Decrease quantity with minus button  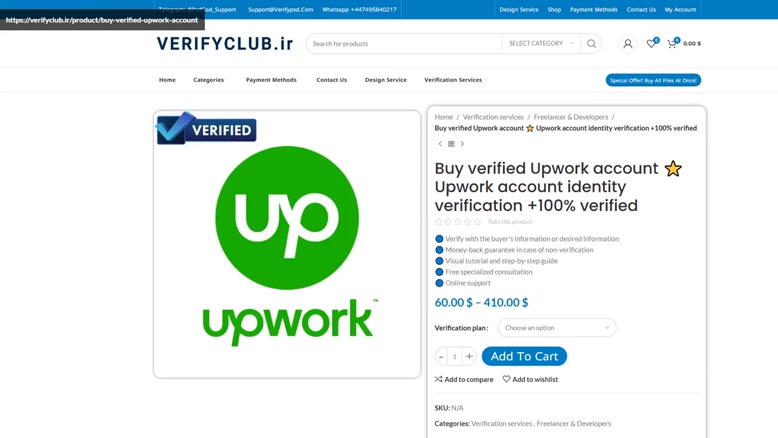tap(441, 356)
